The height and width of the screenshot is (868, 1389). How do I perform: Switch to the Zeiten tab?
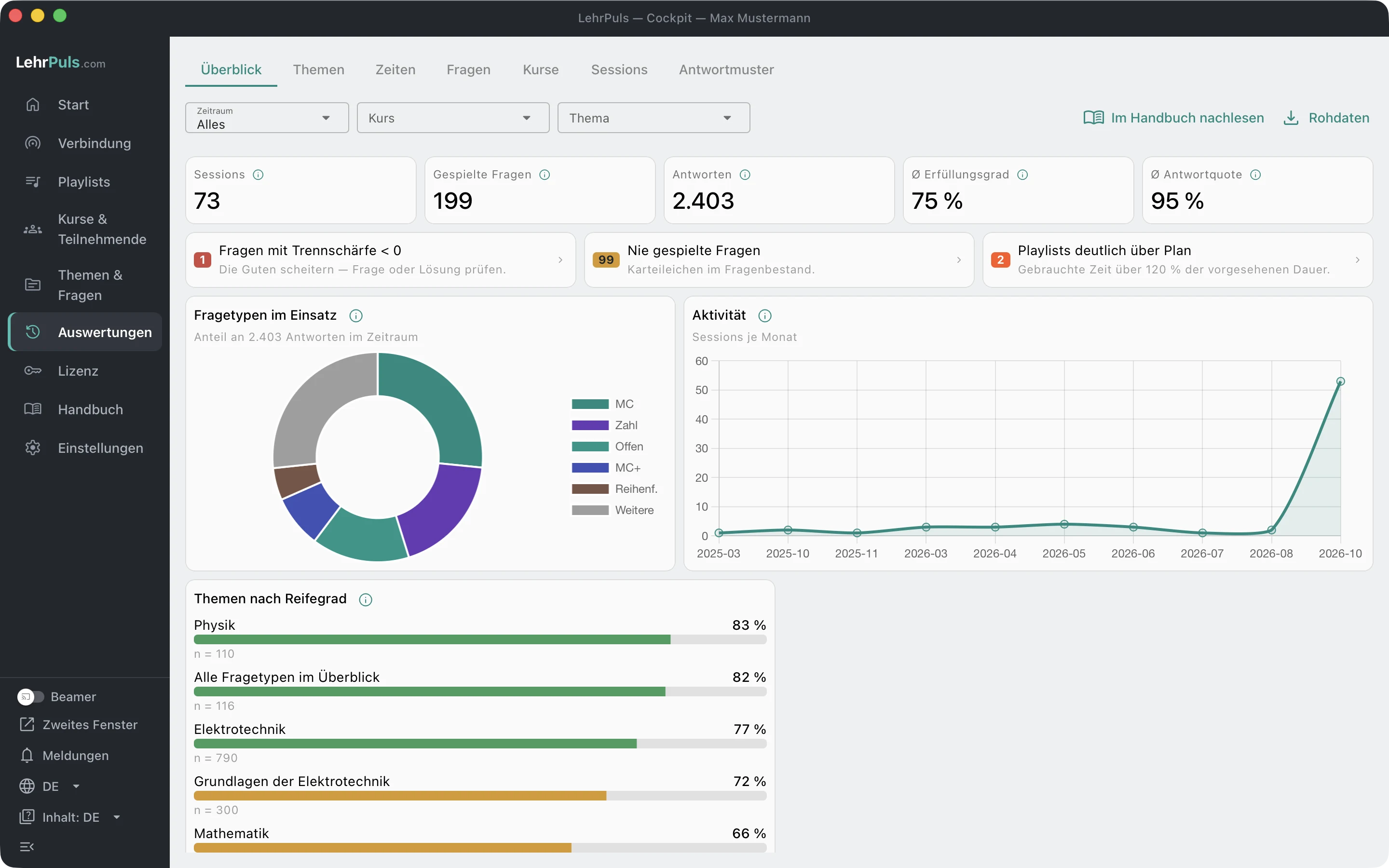tap(395, 69)
